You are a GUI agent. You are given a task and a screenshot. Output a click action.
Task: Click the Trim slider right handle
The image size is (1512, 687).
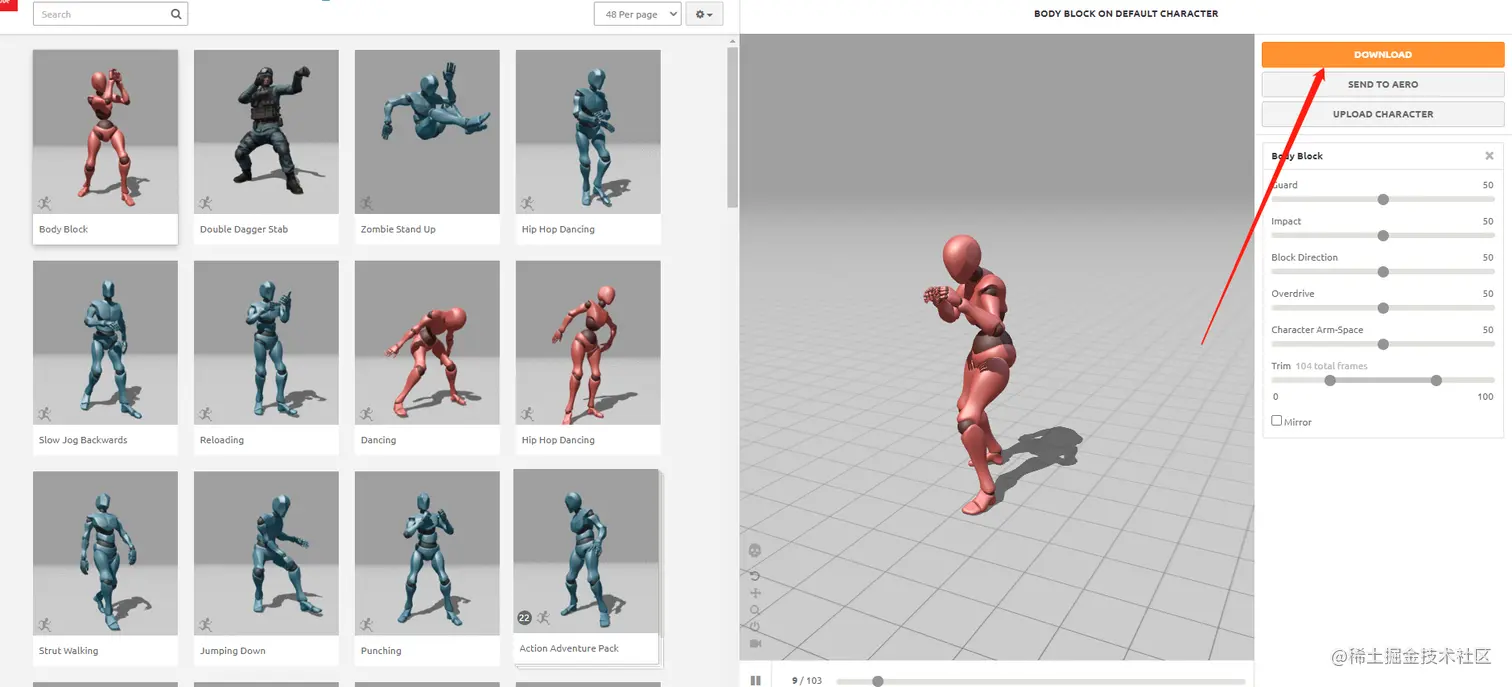pyautogui.click(x=1436, y=380)
